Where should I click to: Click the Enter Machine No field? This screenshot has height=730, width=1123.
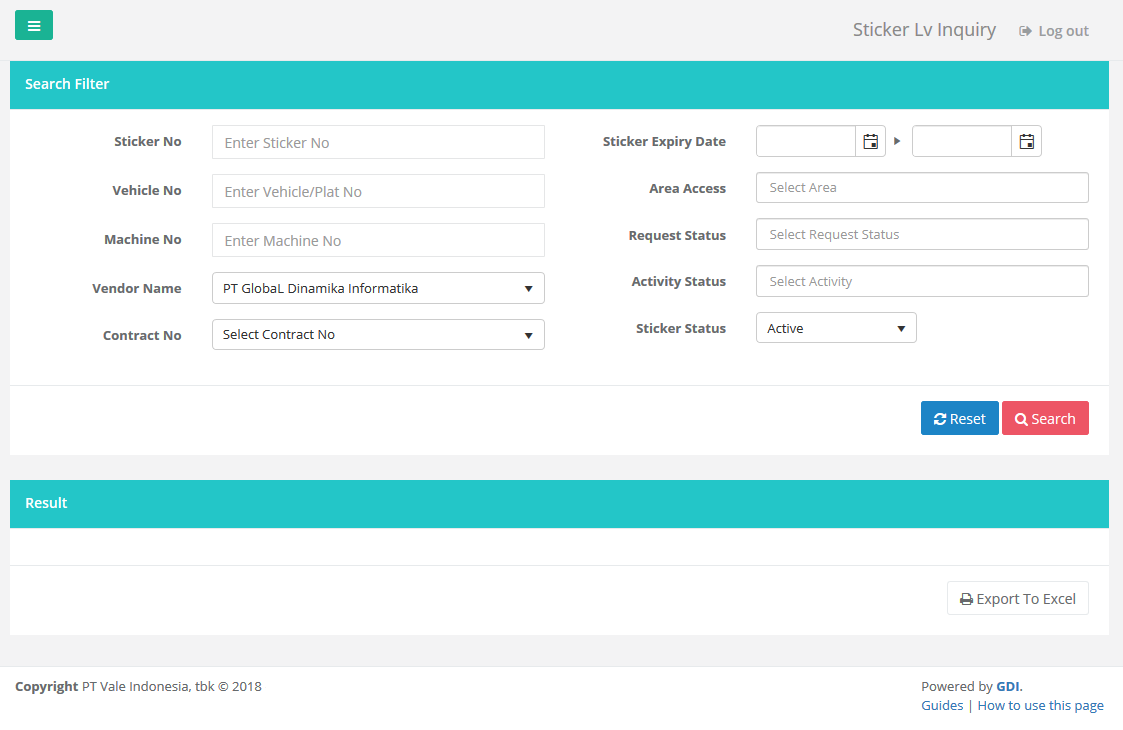tap(378, 240)
